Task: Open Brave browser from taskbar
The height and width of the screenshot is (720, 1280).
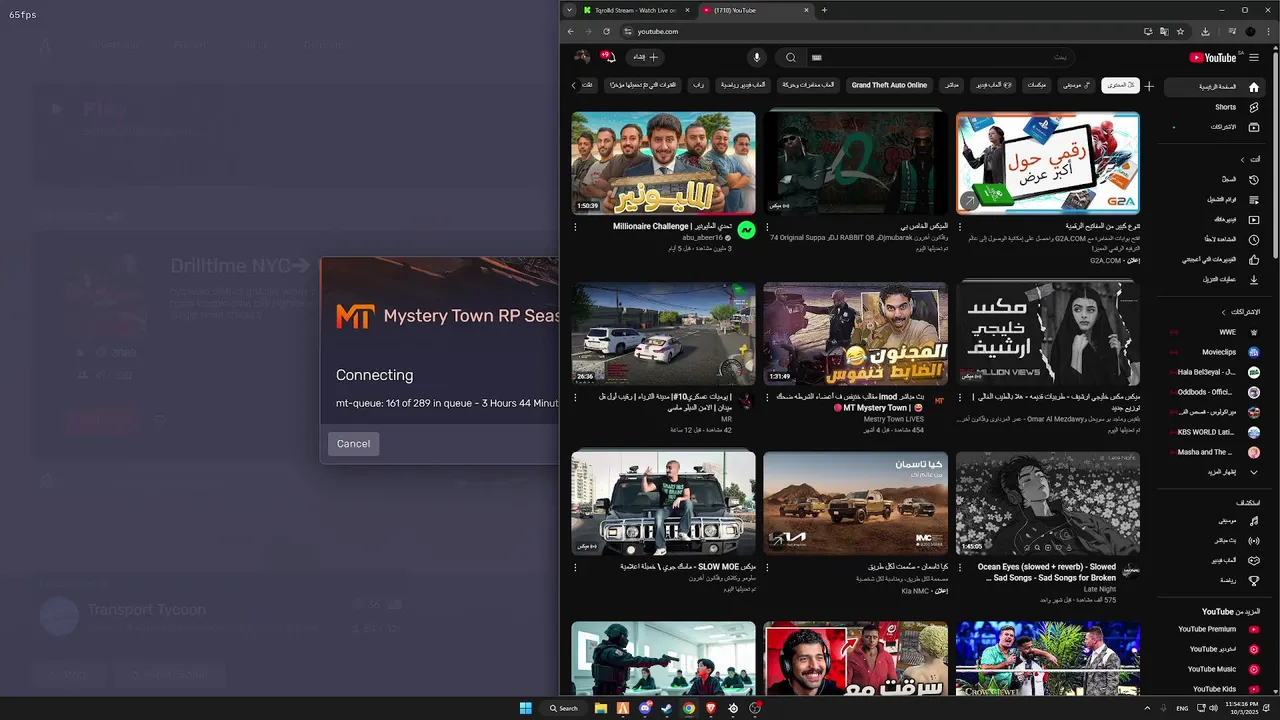Action: [712, 708]
